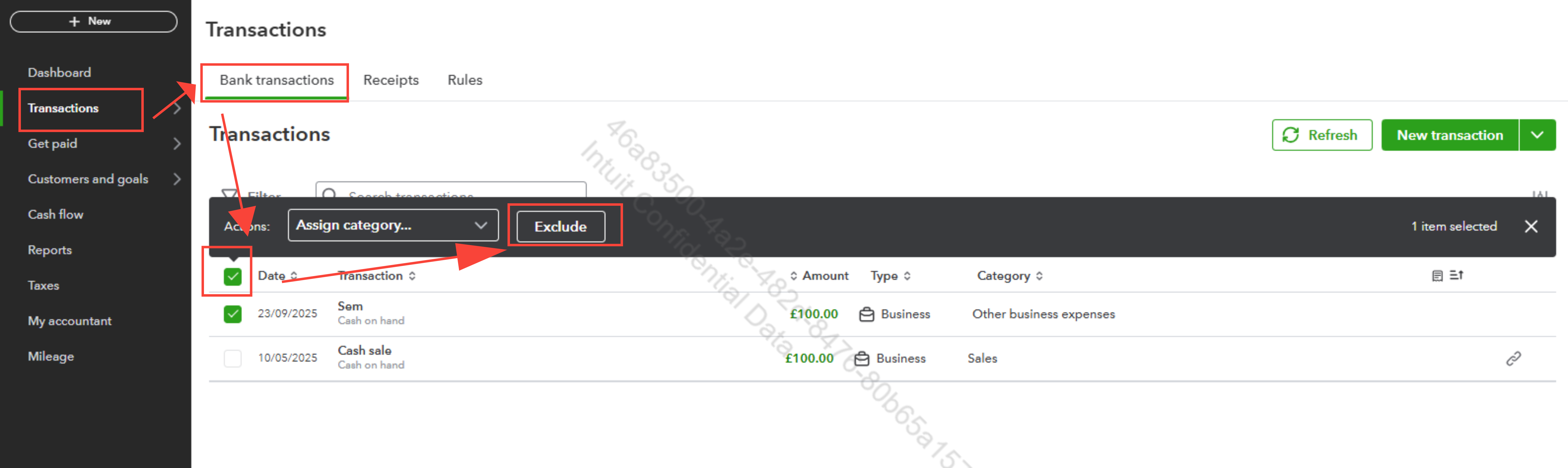Screen dimensions: 1568x468
Task: Sort by Amount column arrows
Action: coord(793,276)
